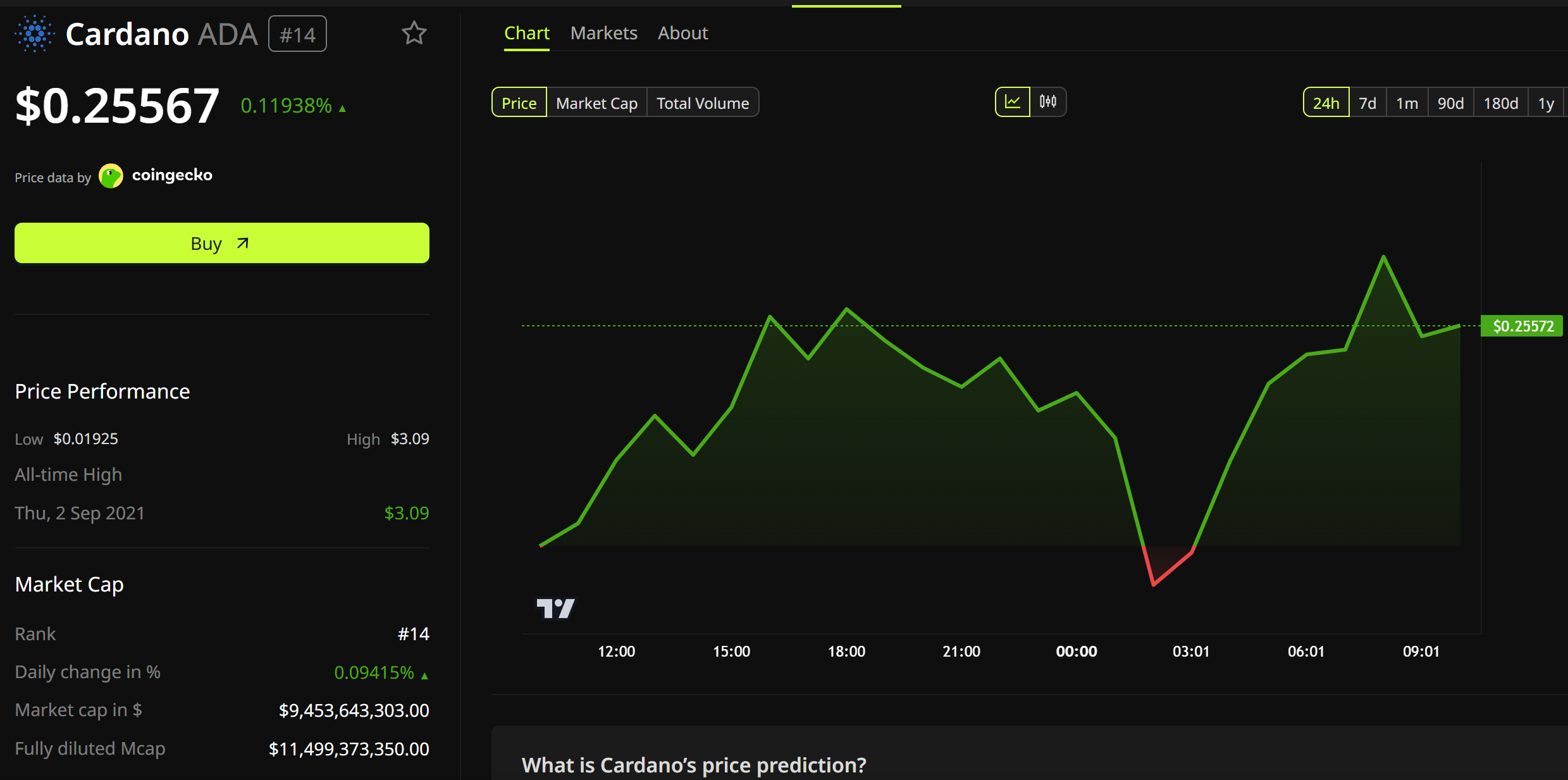The image size is (1568, 780).
Task: Click the Buy button
Action: click(222, 243)
